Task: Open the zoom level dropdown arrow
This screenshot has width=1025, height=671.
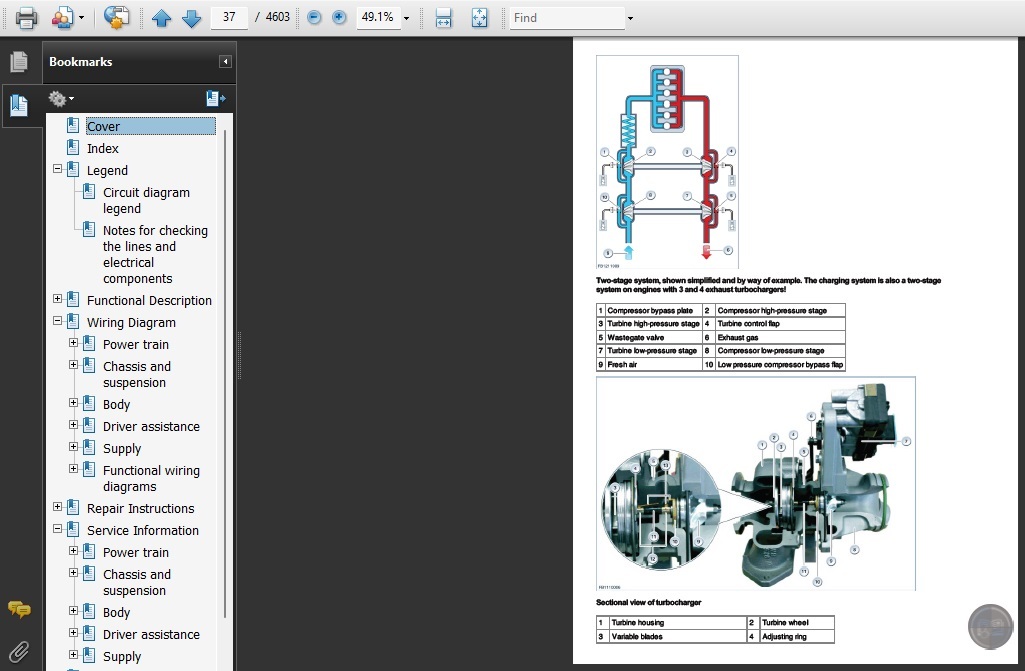Action: click(407, 18)
